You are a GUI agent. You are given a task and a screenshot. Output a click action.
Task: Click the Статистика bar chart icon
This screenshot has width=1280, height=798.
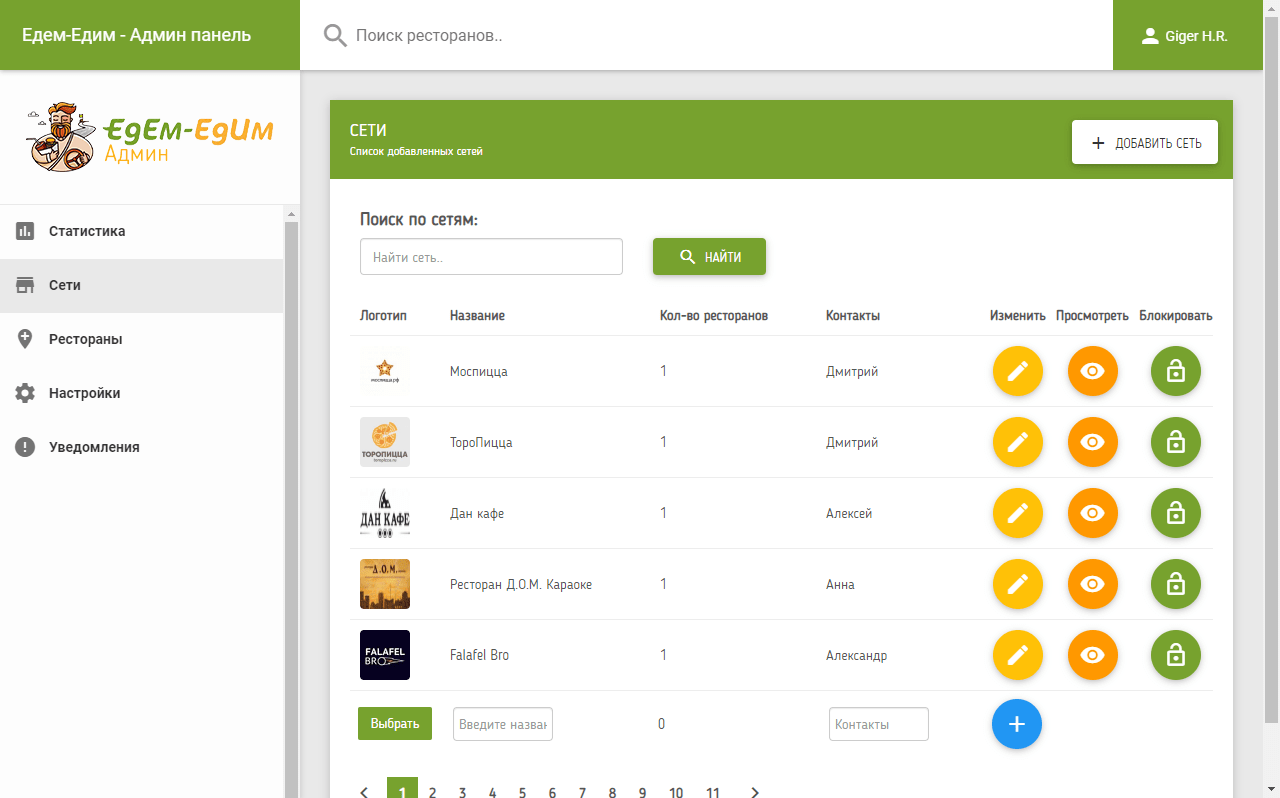pyautogui.click(x=25, y=231)
